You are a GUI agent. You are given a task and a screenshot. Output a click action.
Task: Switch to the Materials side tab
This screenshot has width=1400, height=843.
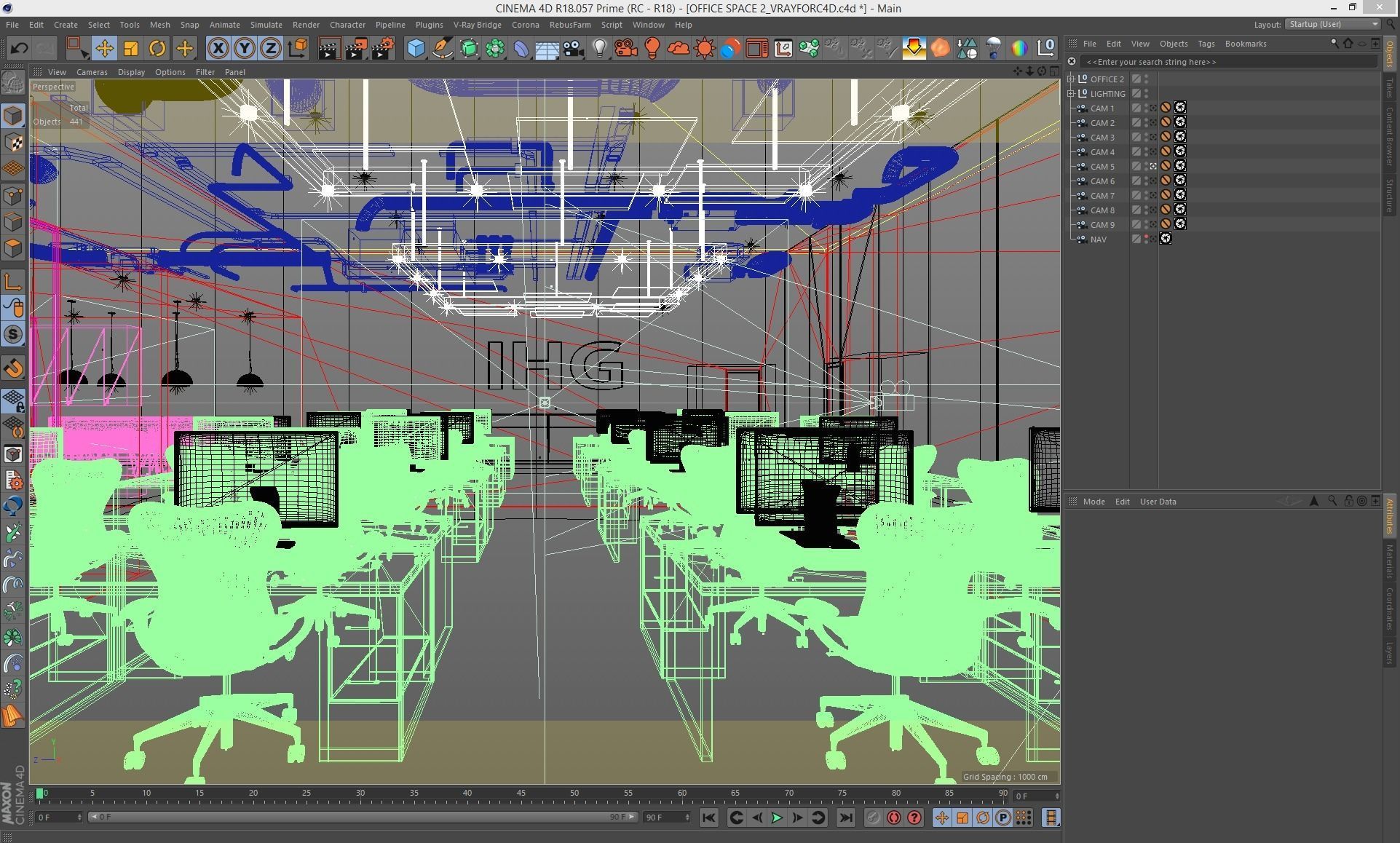point(1391,561)
